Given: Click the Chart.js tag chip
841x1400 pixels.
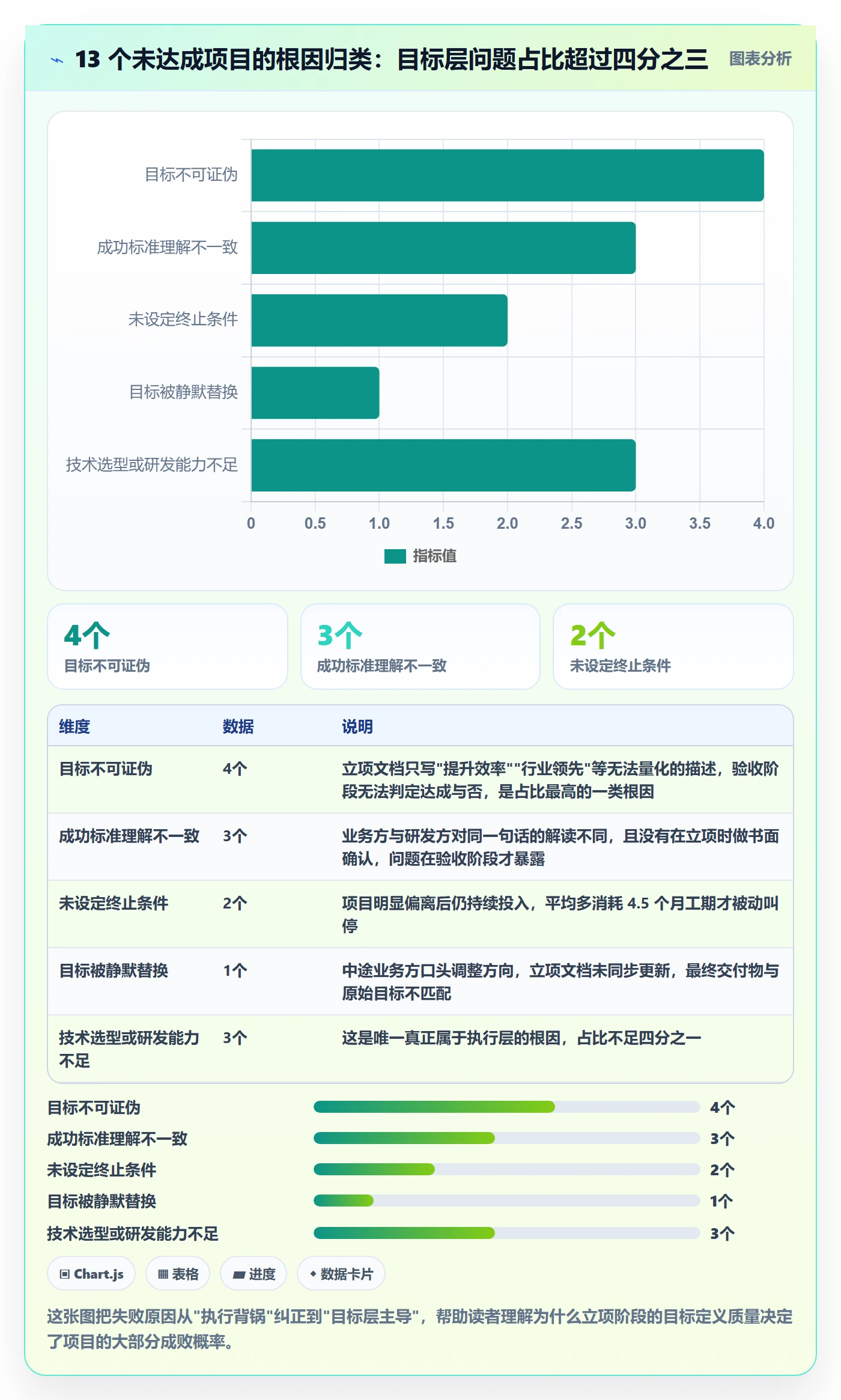Looking at the screenshot, I should [91, 1274].
